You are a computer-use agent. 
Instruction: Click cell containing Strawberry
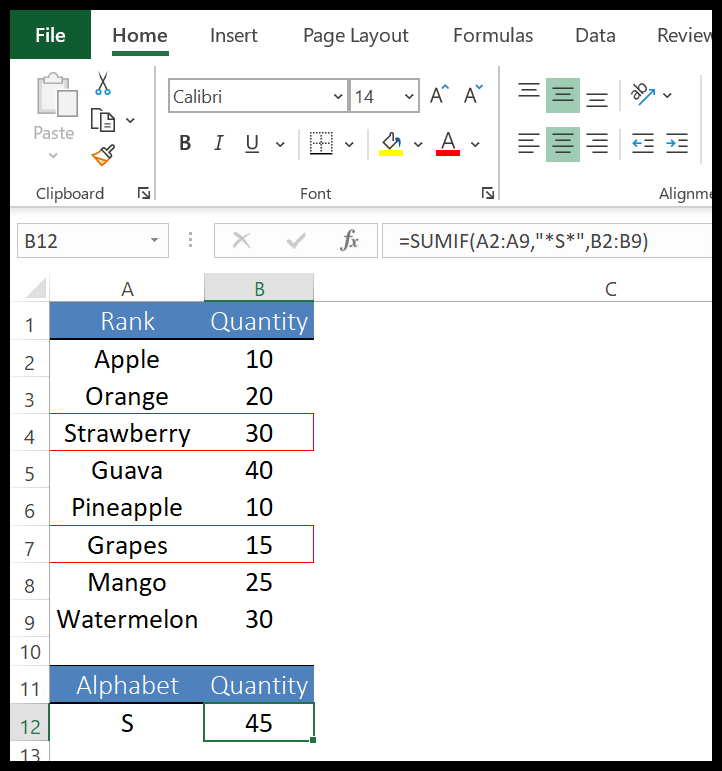click(127, 433)
